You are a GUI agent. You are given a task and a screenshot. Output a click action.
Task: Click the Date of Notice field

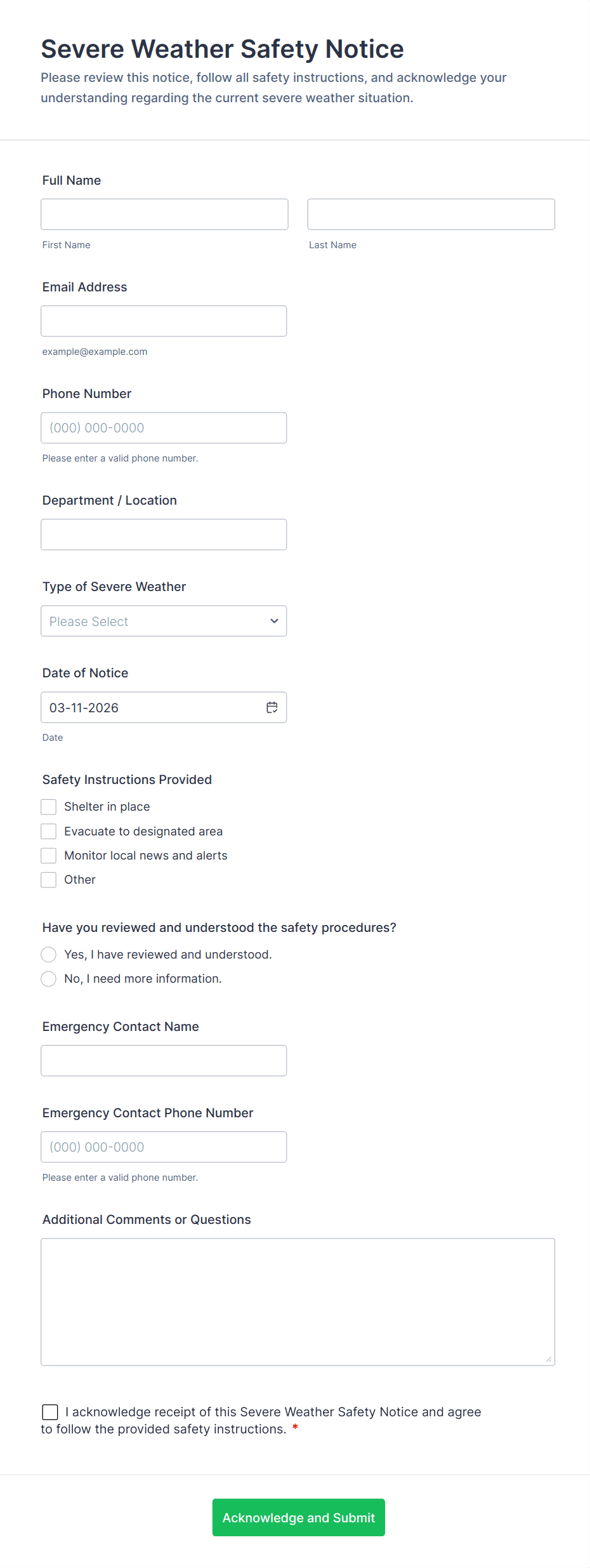(152, 707)
